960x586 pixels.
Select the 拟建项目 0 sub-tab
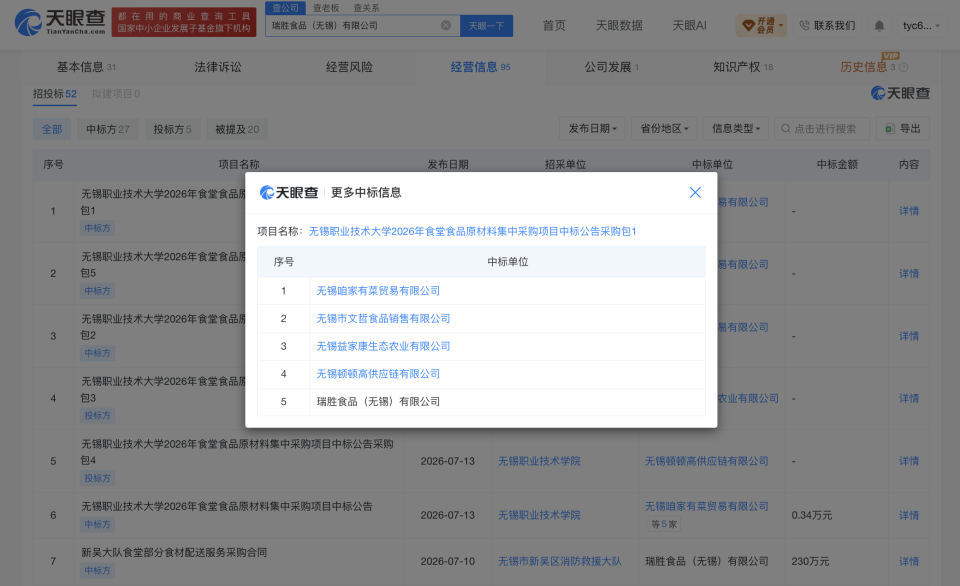(x=116, y=94)
